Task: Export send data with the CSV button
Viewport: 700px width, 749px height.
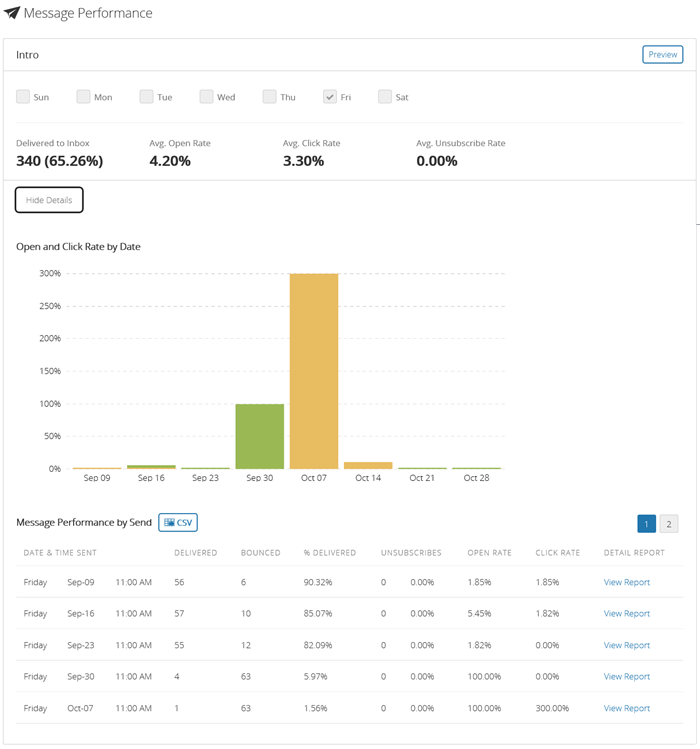Action: point(178,522)
